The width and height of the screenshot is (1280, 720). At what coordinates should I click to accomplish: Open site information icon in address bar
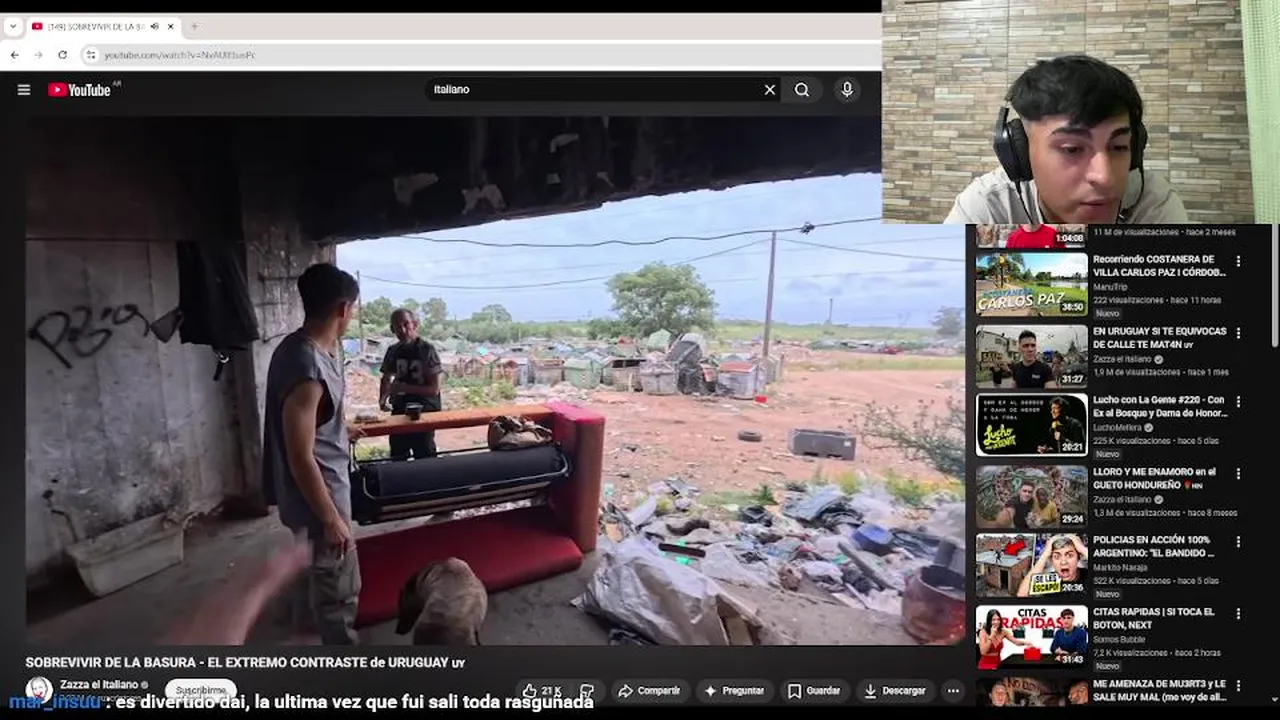click(x=91, y=55)
